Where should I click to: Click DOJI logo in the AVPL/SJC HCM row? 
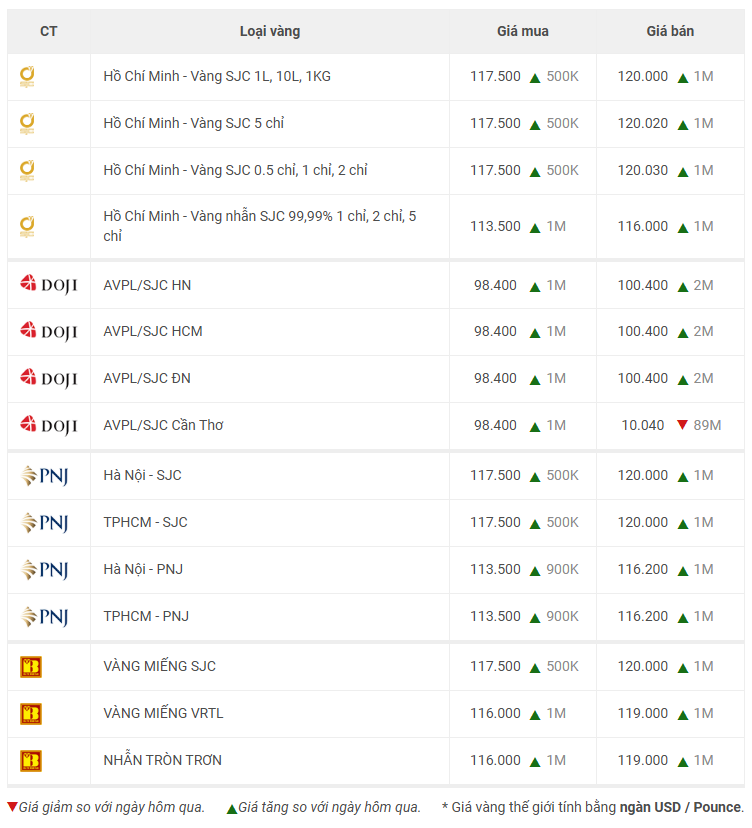tap(49, 332)
